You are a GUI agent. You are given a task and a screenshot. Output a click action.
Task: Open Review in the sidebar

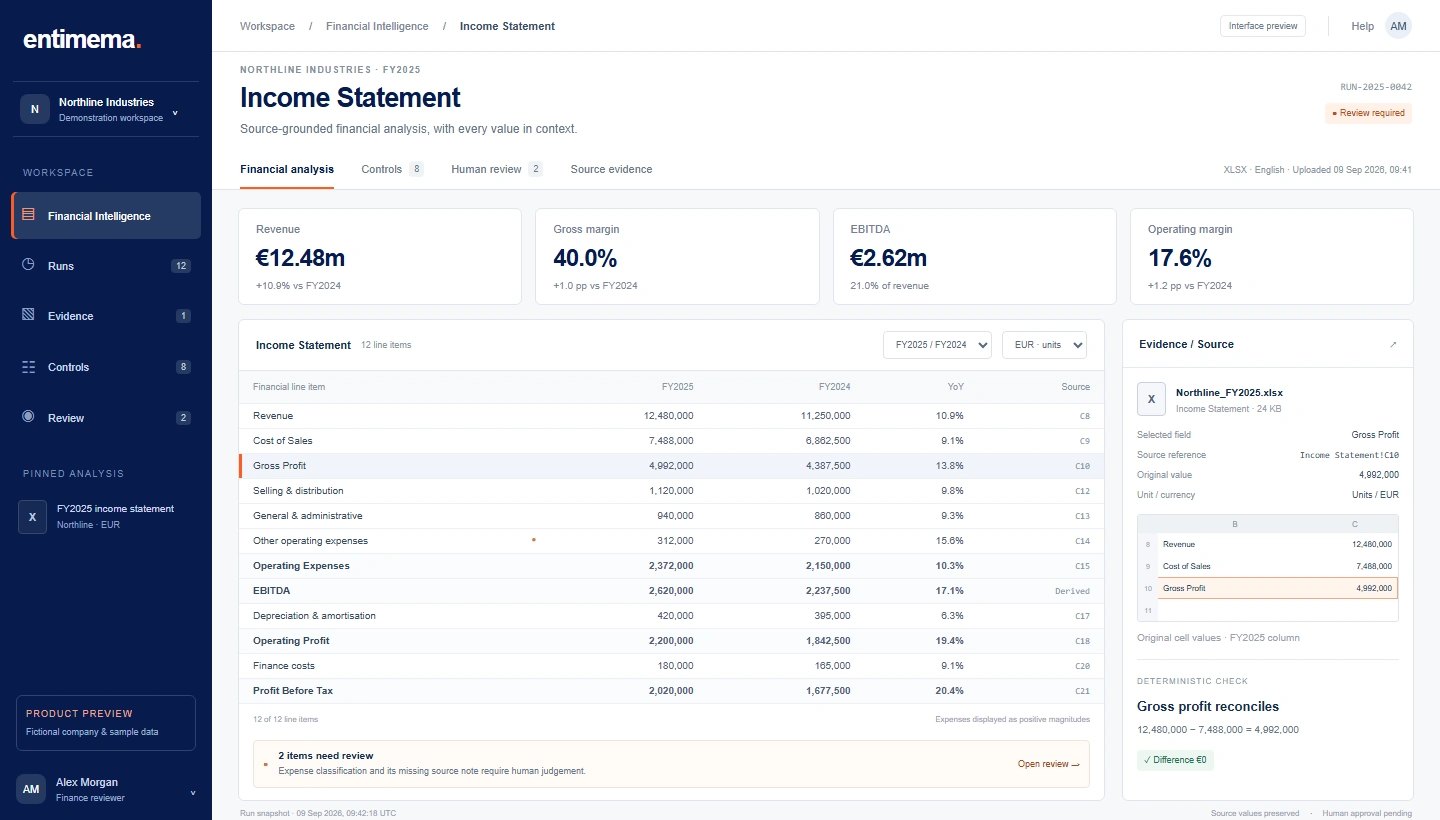(106, 418)
